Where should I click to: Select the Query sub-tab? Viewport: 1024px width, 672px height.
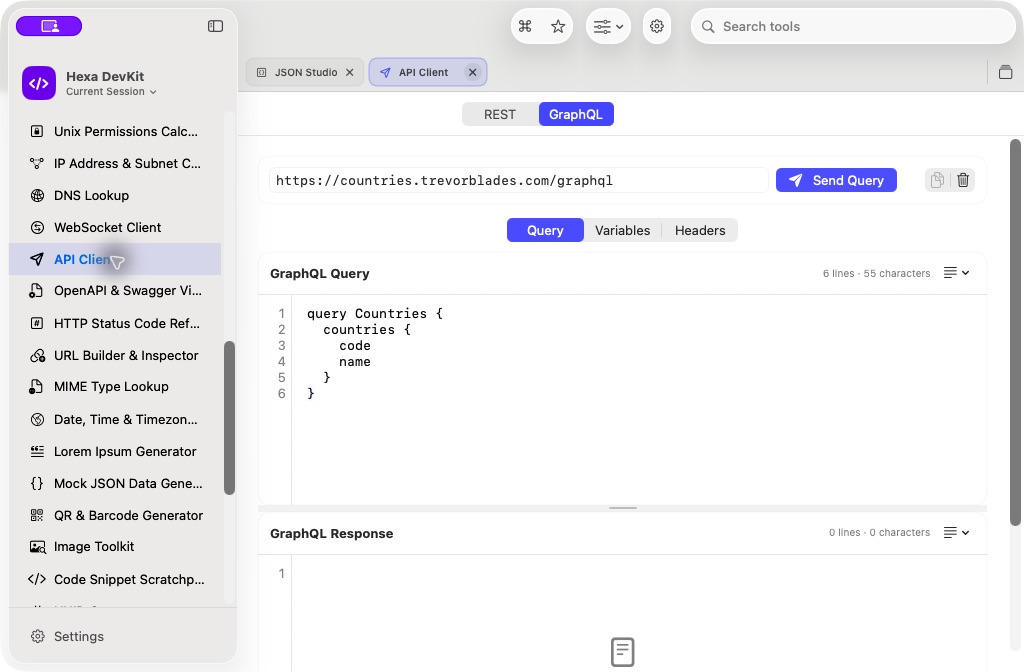coord(545,231)
